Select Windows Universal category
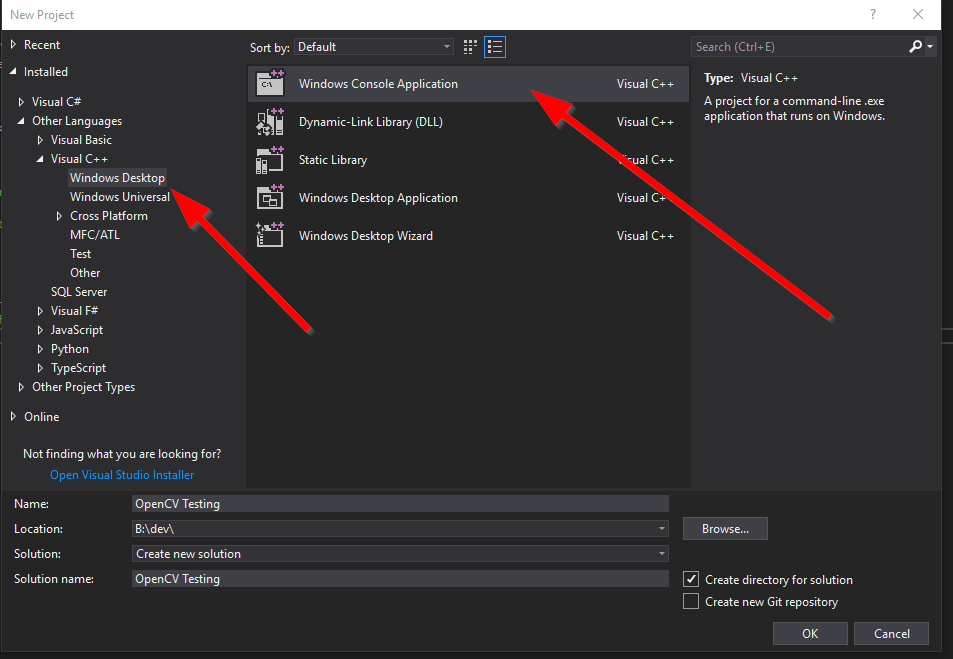Screen dimensions: 953x659 click(x=120, y=197)
